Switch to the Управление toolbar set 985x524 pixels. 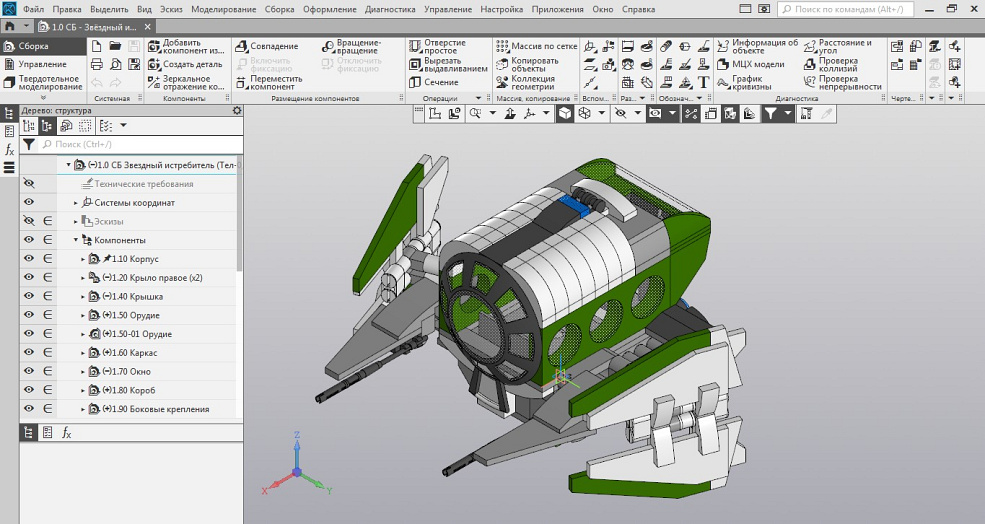(42, 64)
